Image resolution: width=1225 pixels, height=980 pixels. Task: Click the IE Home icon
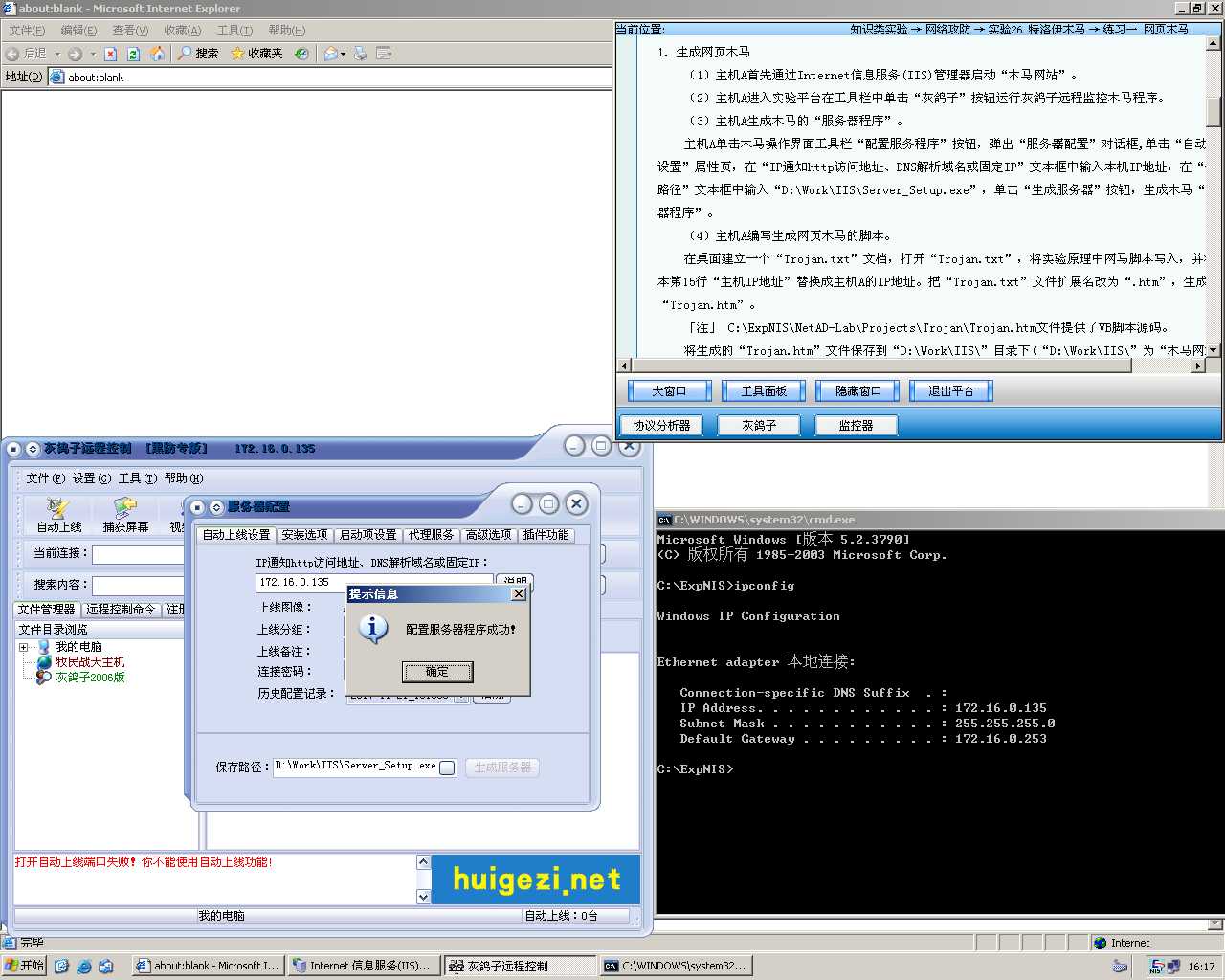[x=158, y=54]
